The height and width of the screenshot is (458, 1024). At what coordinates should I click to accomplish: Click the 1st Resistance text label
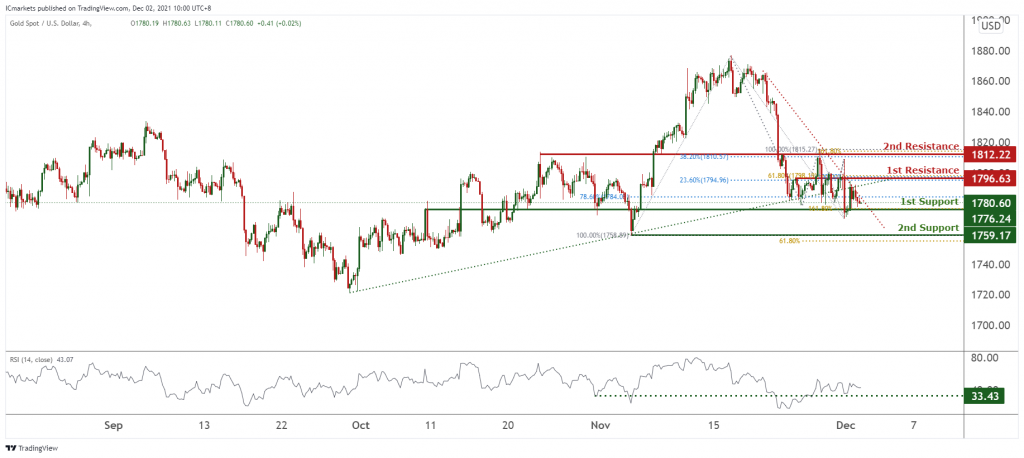tap(923, 170)
